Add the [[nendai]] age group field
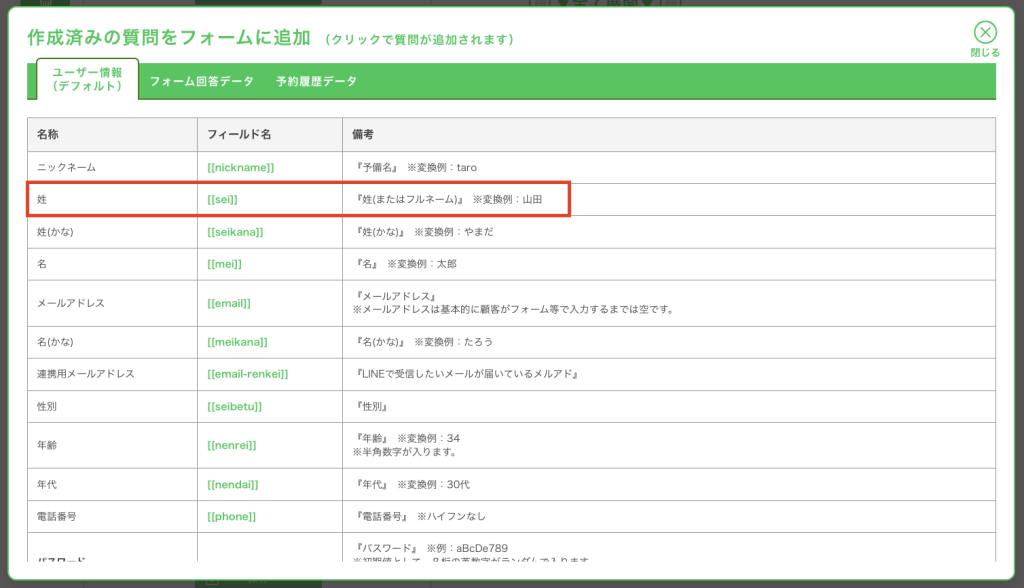The width and height of the screenshot is (1024, 588). coord(232,485)
